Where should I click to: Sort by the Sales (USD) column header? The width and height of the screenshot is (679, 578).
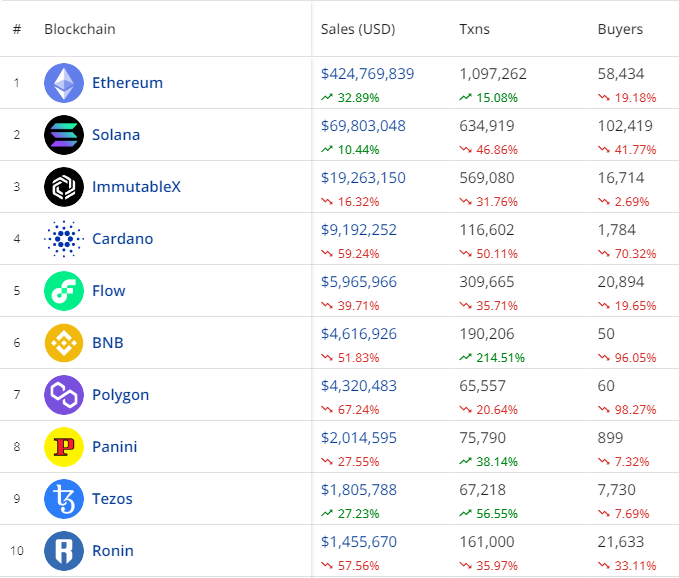point(358,29)
